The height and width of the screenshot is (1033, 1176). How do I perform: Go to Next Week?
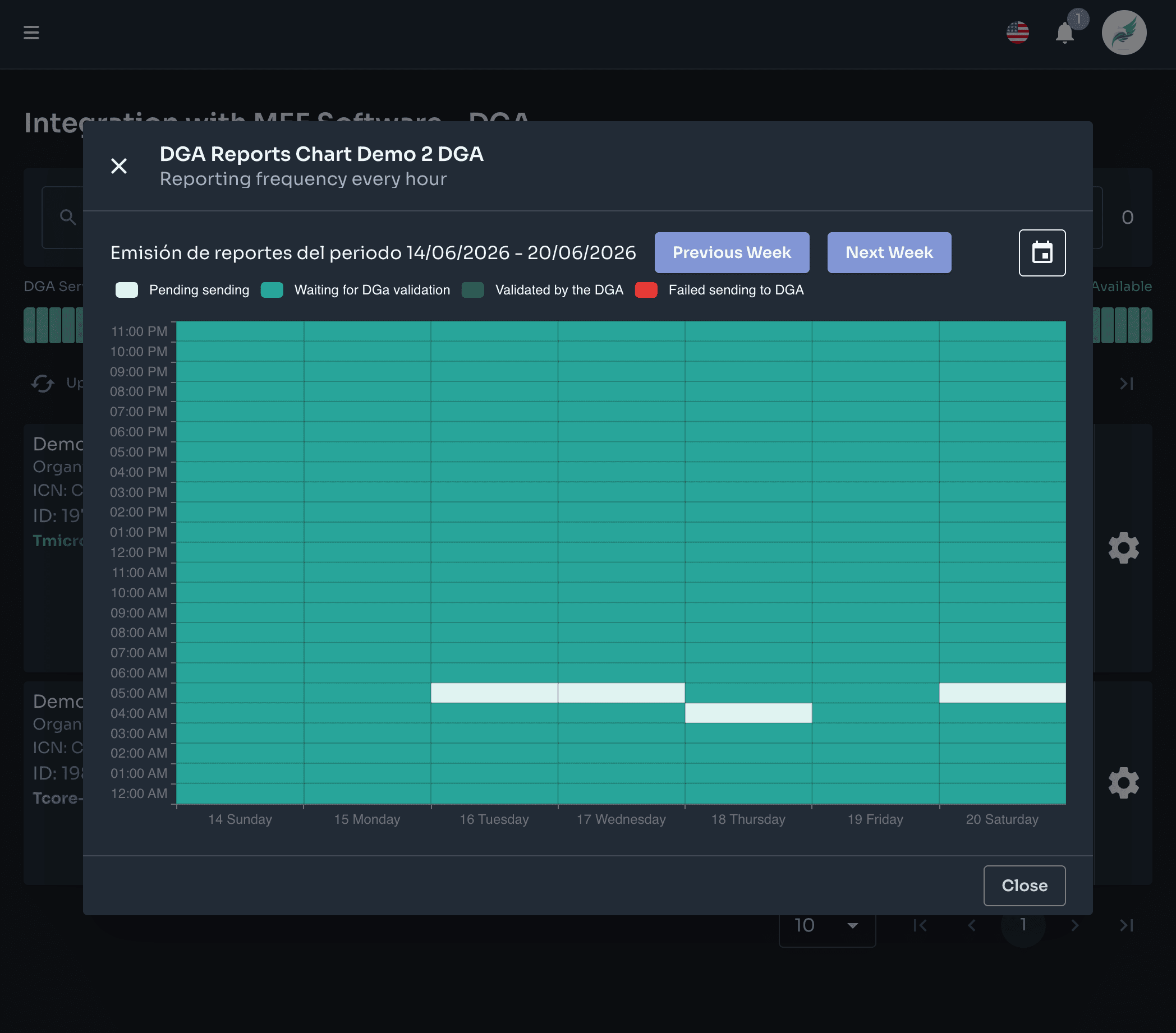tap(889, 252)
